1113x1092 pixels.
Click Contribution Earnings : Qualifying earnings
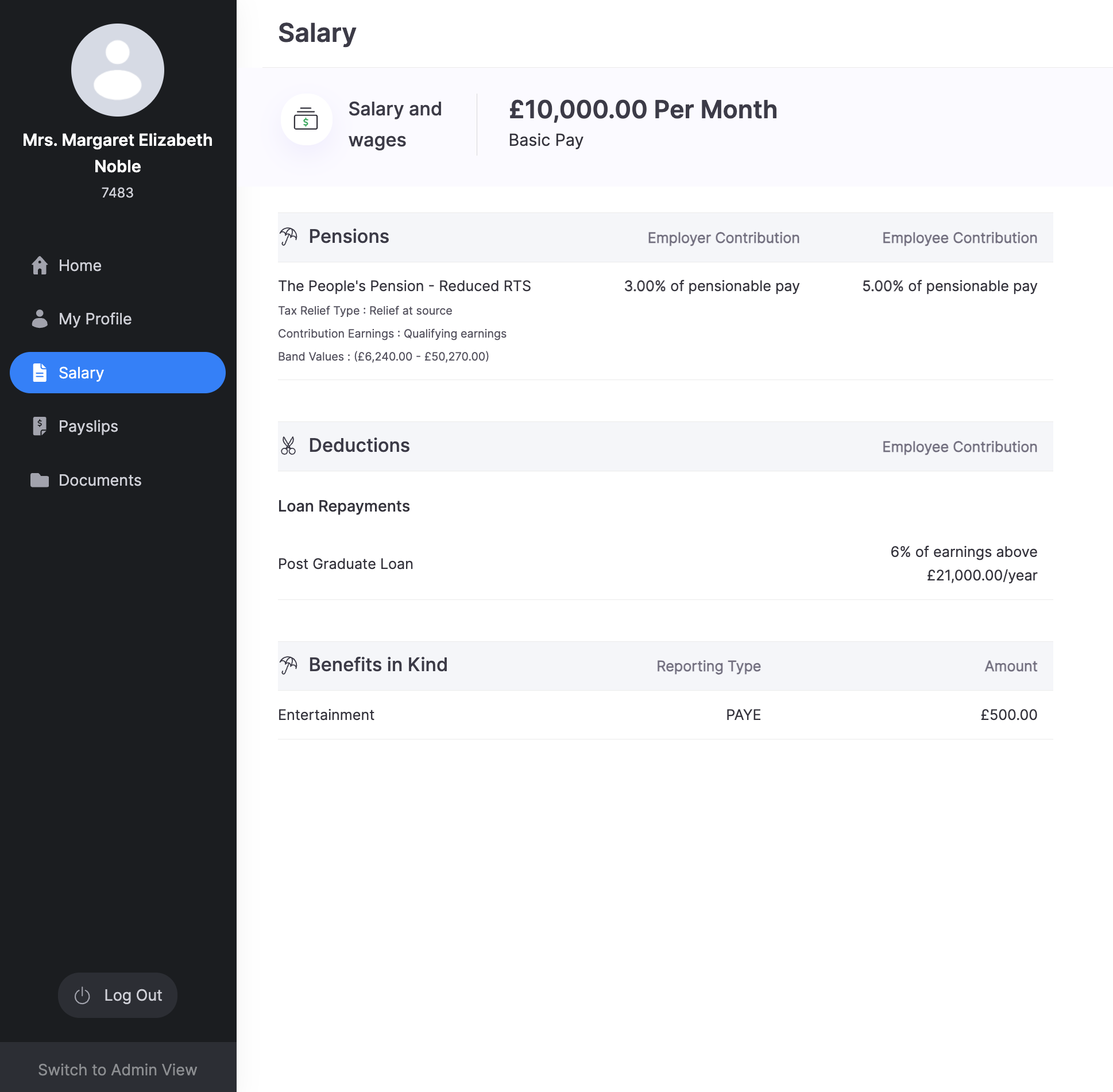point(392,334)
